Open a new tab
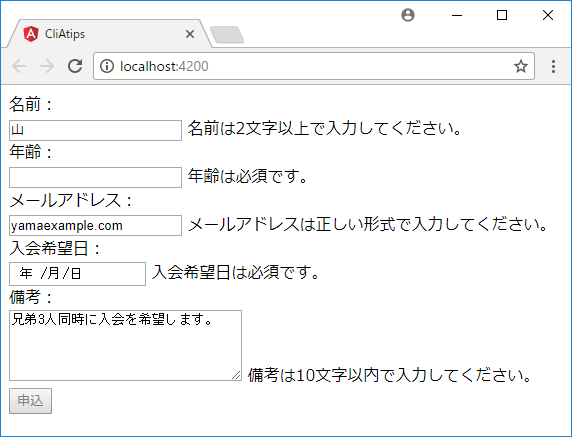Image resolution: width=572 pixels, height=437 pixels. 227,35
